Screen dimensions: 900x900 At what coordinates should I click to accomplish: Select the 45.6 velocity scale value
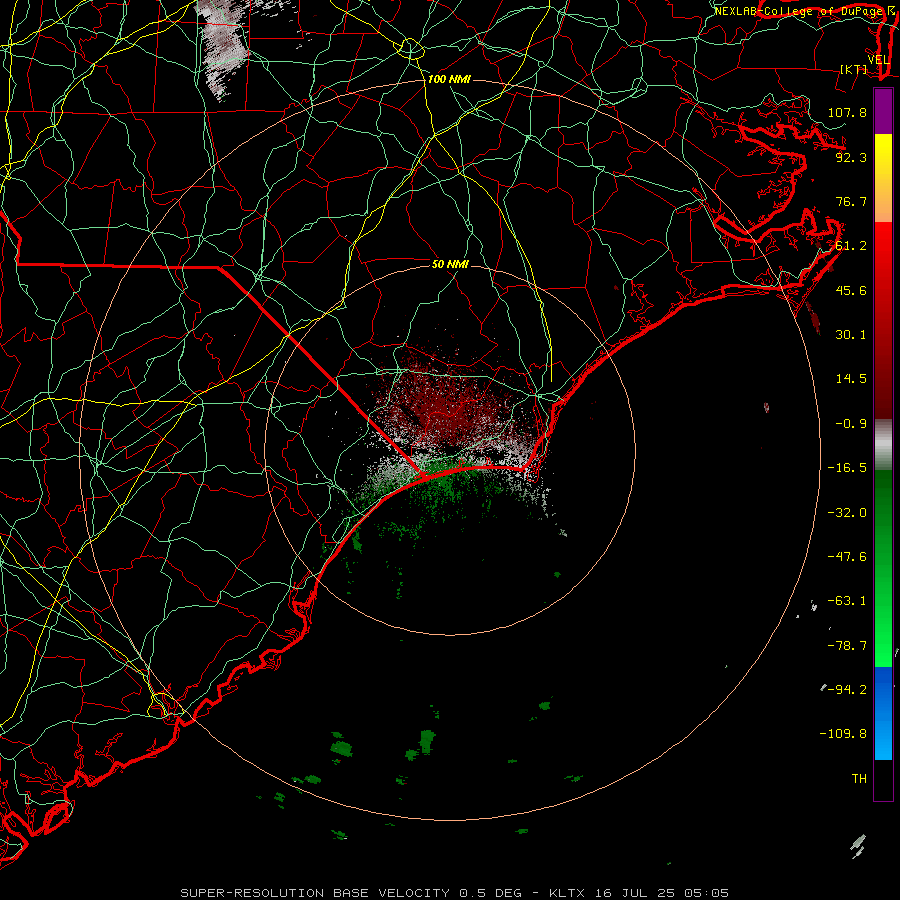(x=851, y=290)
